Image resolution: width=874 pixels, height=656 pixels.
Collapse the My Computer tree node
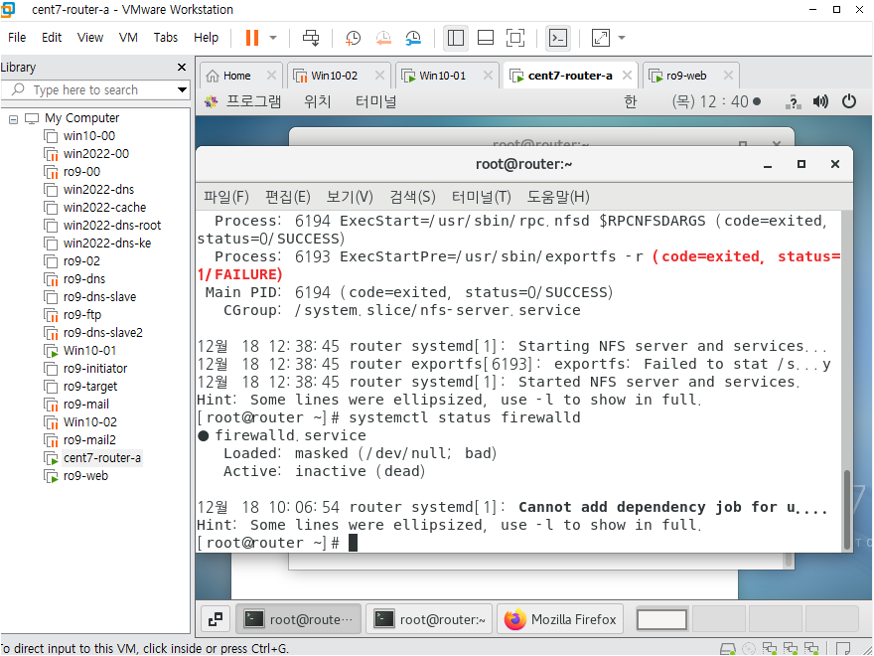[13, 119]
